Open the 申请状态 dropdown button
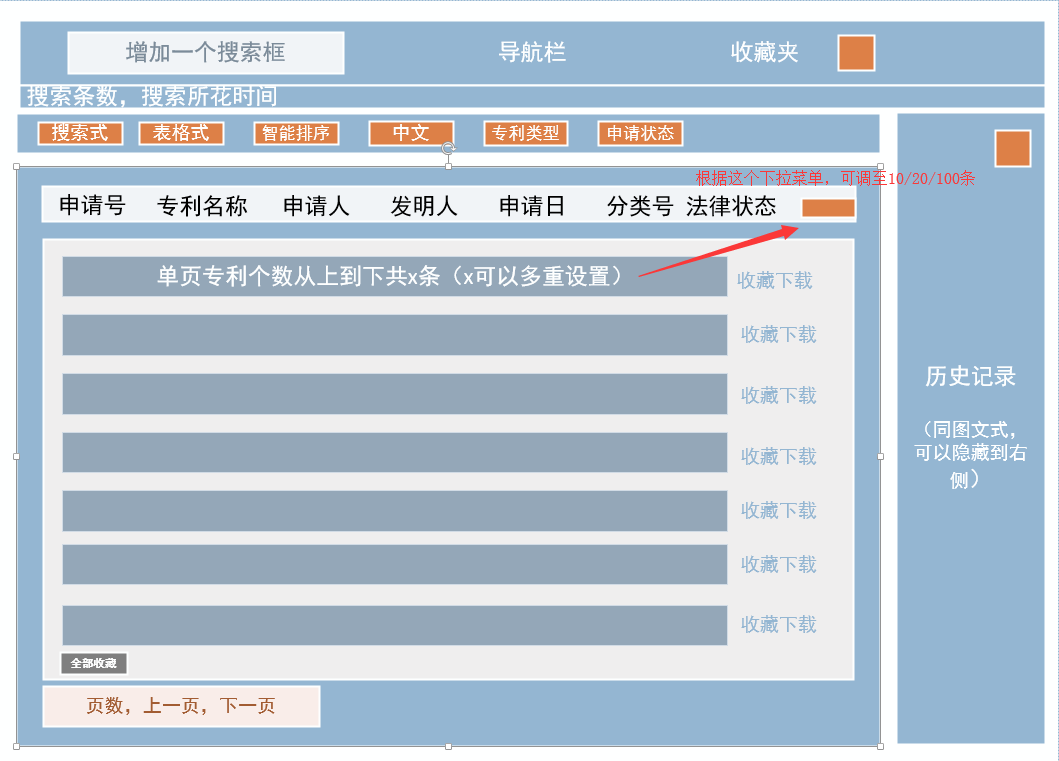Image resolution: width=1059 pixels, height=761 pixels. click(x=640, y=133)
